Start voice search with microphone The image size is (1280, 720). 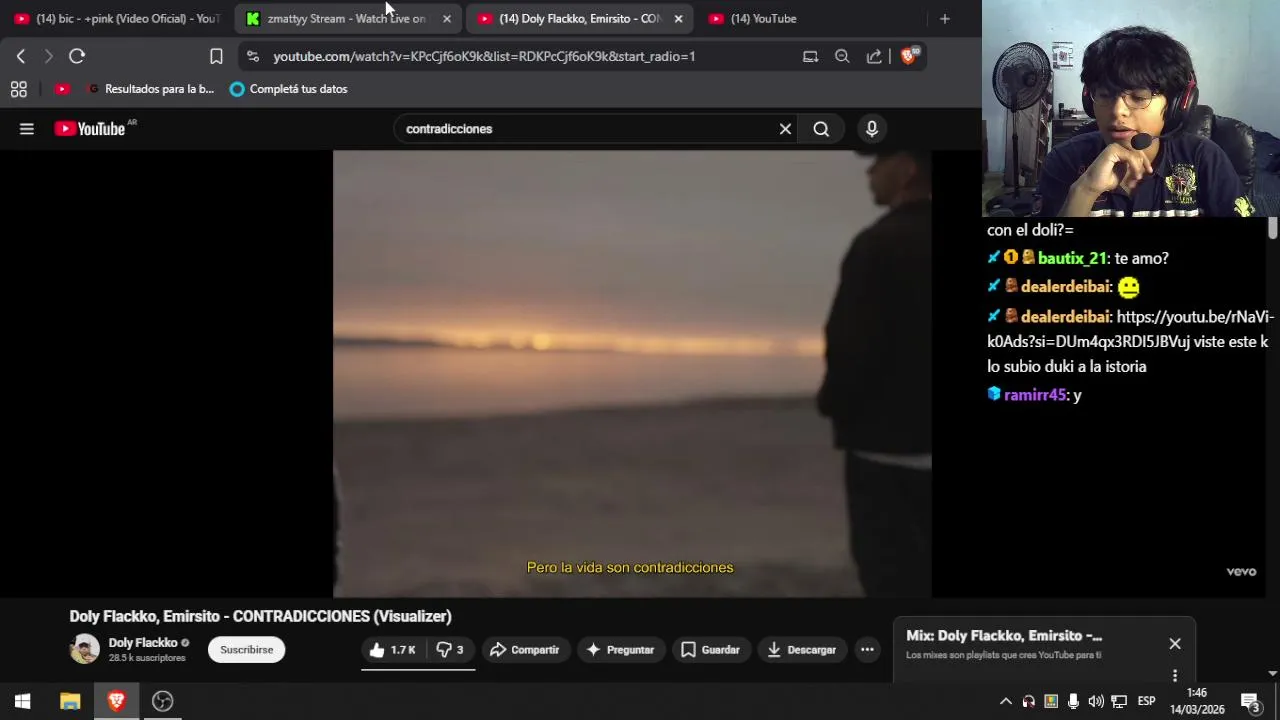coord(872,128)
